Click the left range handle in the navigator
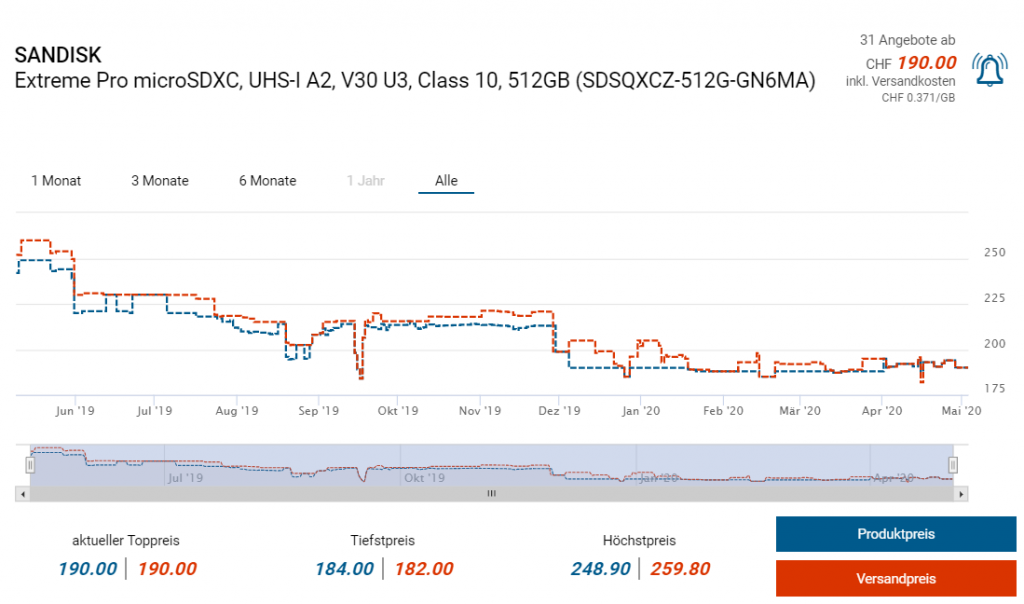The width and height of the screenshot is (1024, 604). pyautogui.click(x=30, y=465)
